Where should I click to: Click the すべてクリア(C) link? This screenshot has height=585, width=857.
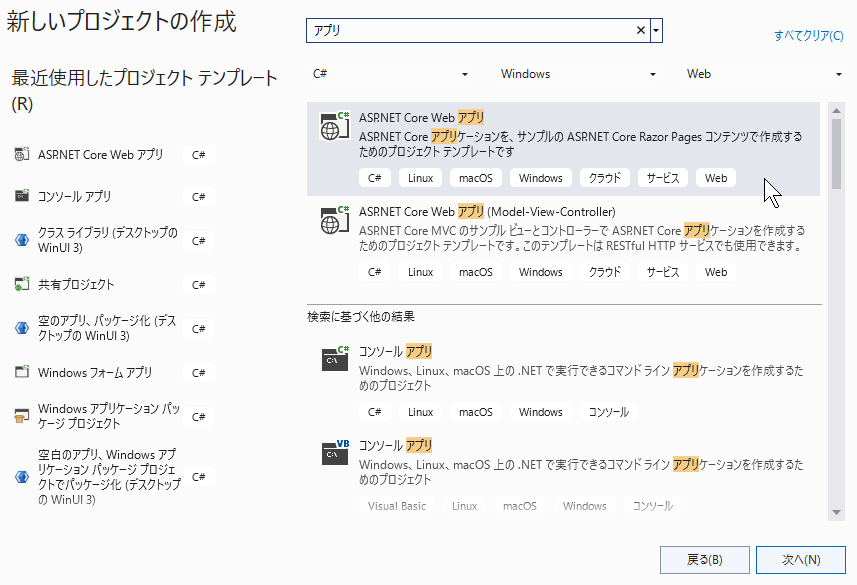click(808, 36)
